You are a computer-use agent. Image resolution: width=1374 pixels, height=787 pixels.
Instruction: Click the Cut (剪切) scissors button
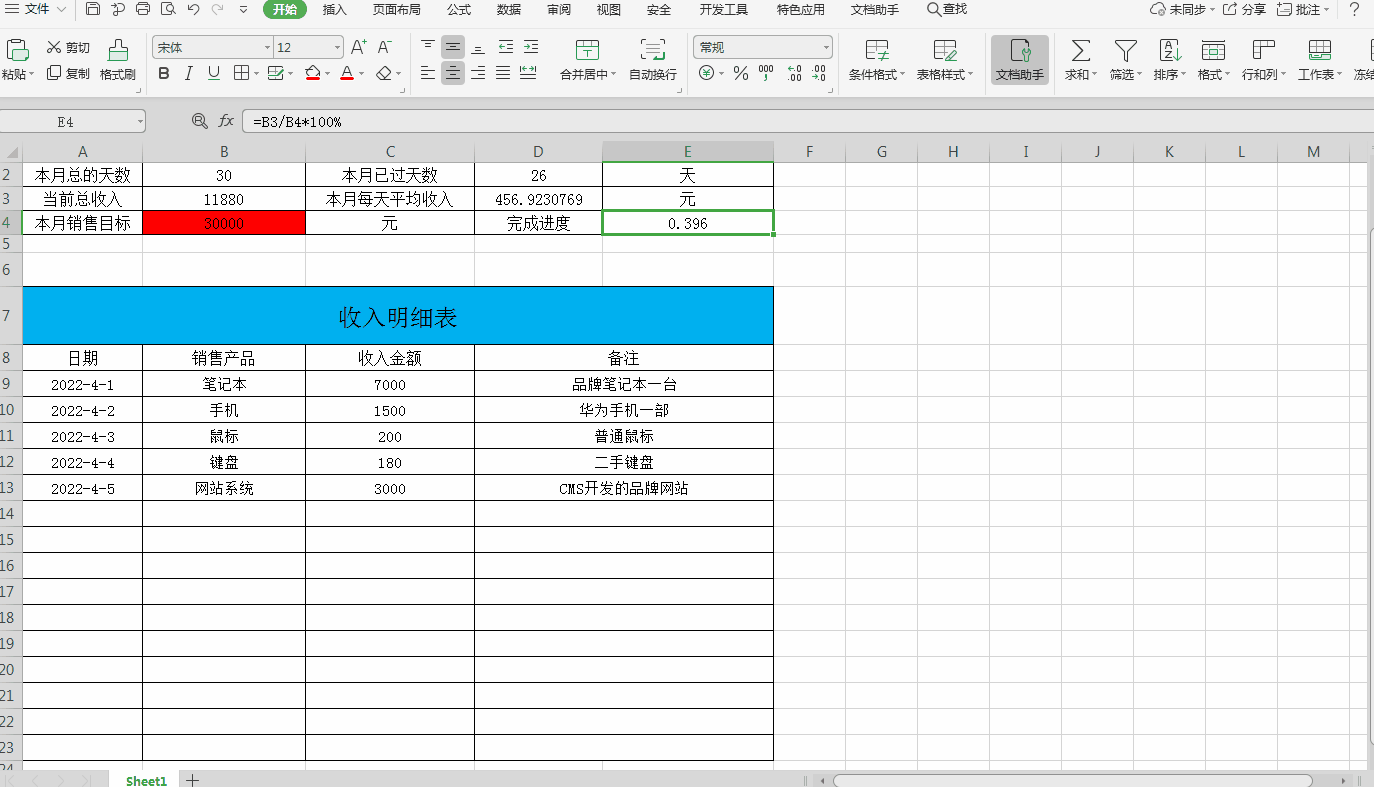[68, 48]
